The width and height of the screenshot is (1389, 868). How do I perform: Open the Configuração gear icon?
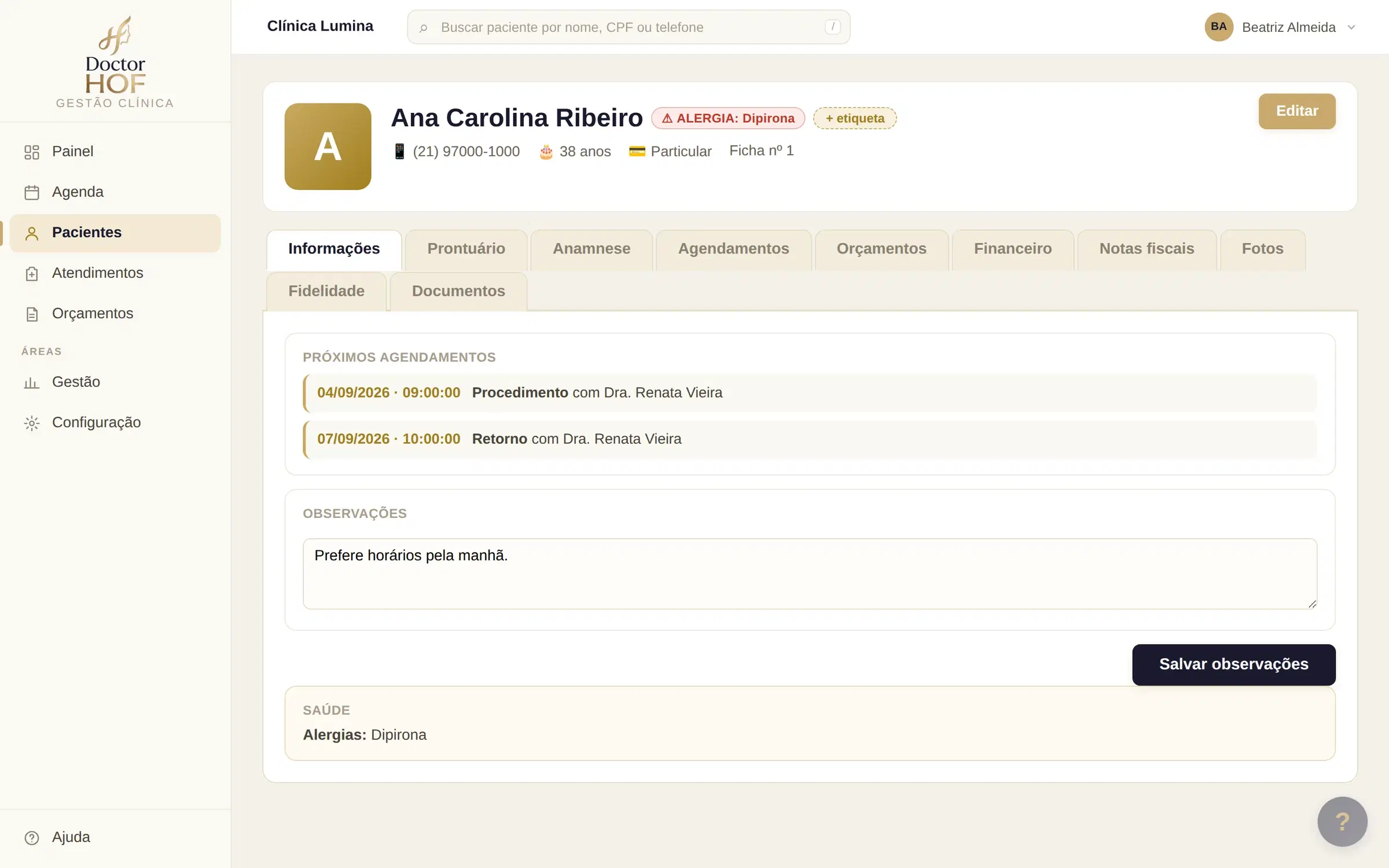32,423
